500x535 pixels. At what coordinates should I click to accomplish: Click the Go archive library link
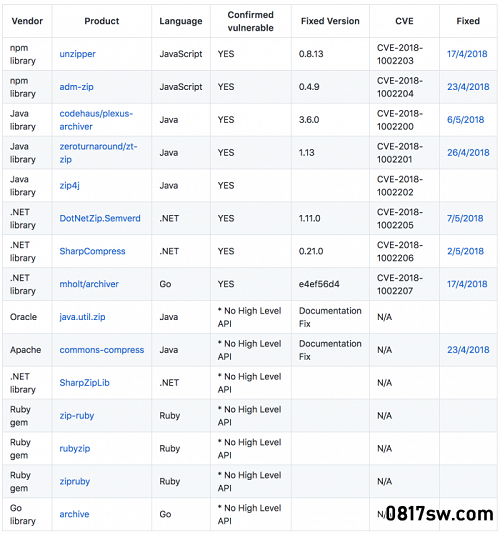pyautogui.click(x=74, y=514)
